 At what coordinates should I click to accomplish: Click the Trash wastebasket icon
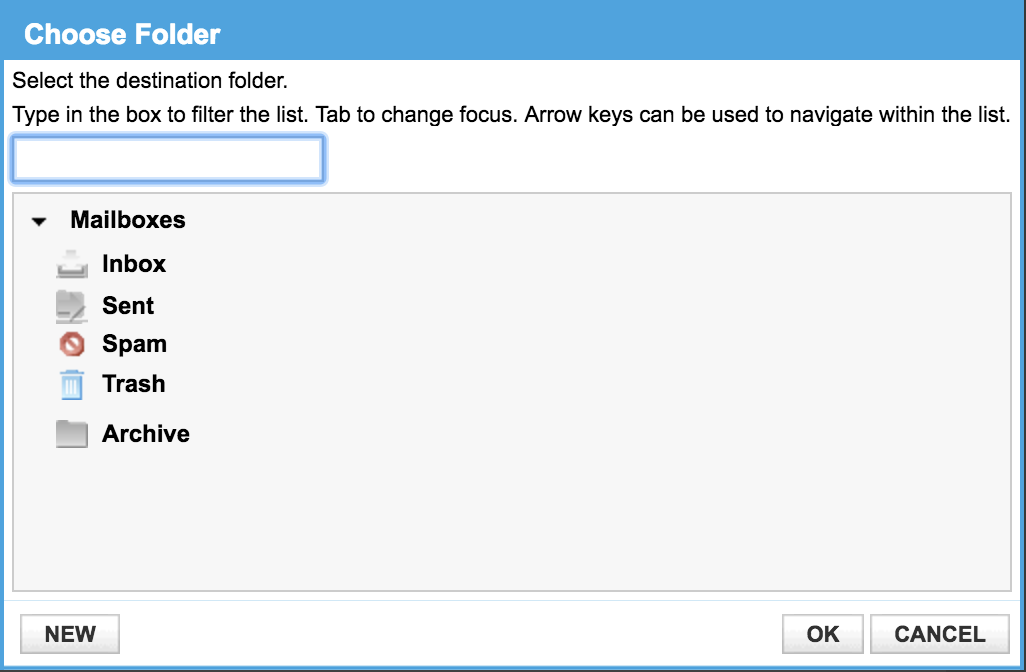[70, 384]
